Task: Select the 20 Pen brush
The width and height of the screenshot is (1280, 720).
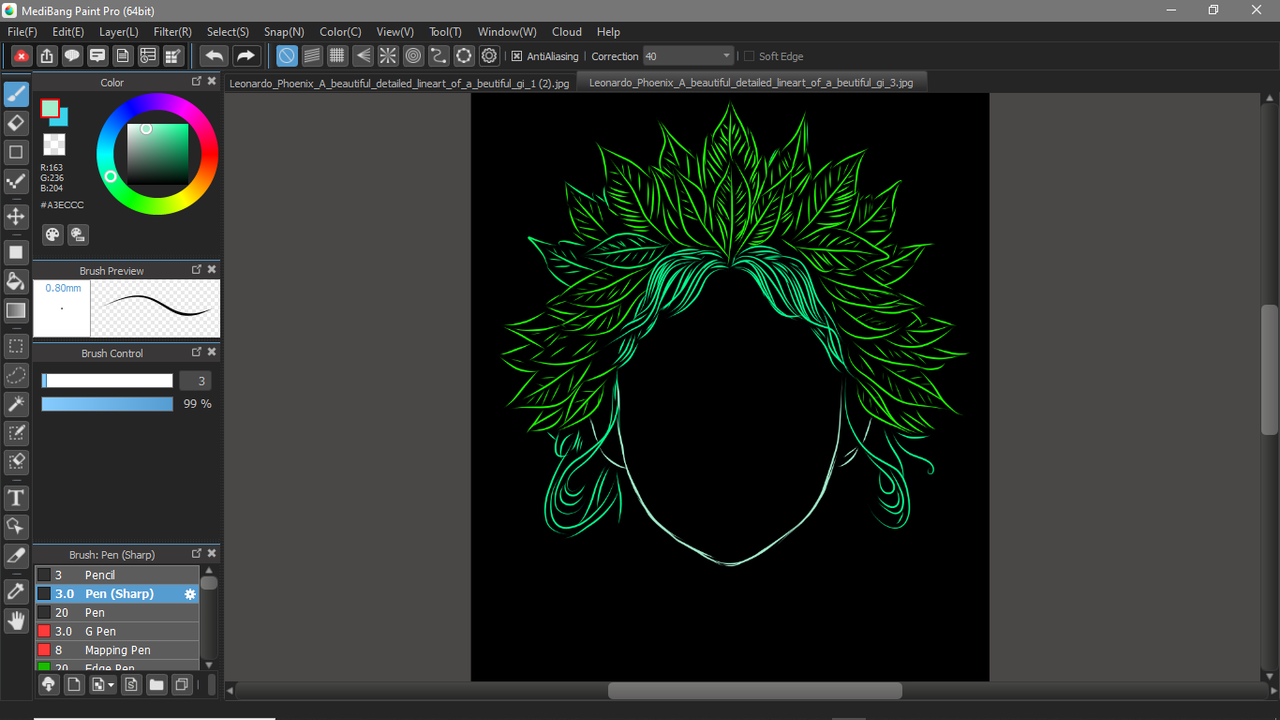Action: 118,612
